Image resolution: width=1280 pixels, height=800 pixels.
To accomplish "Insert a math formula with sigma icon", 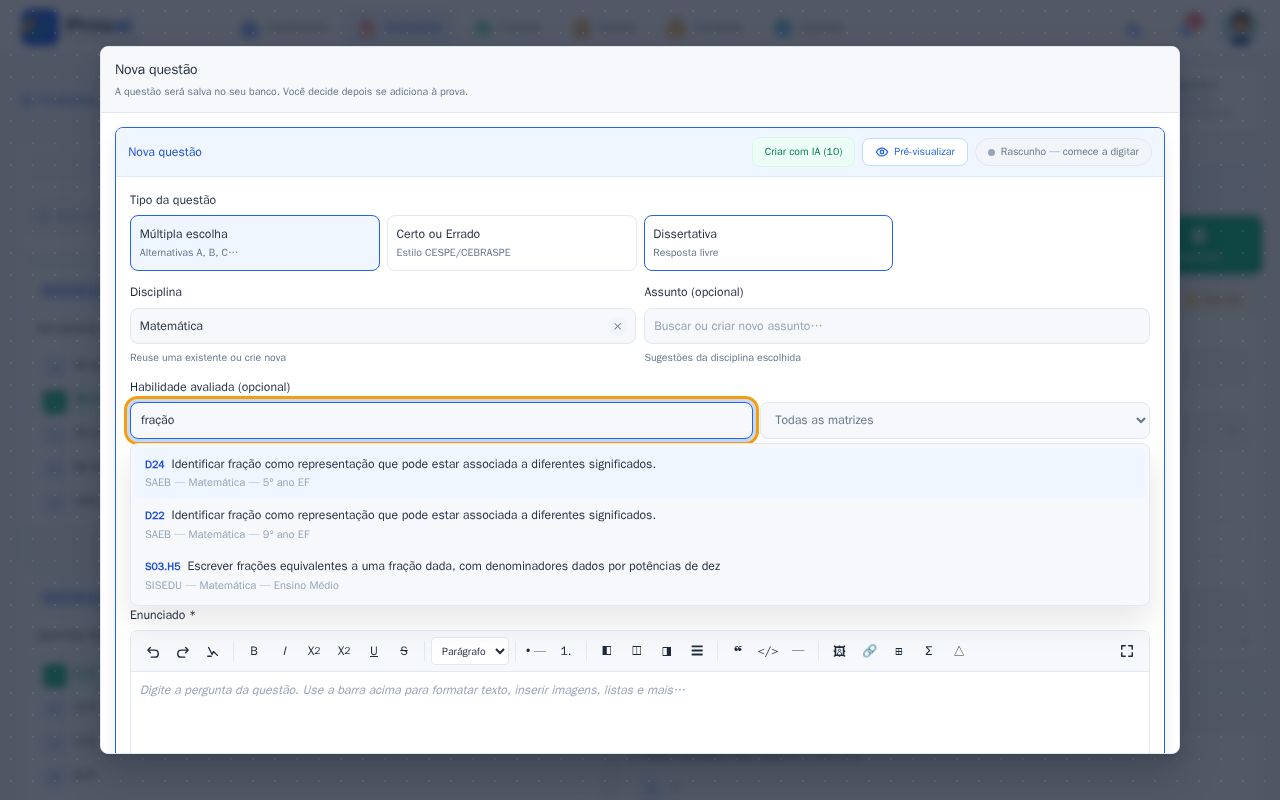I will click(x=929, y=651).
